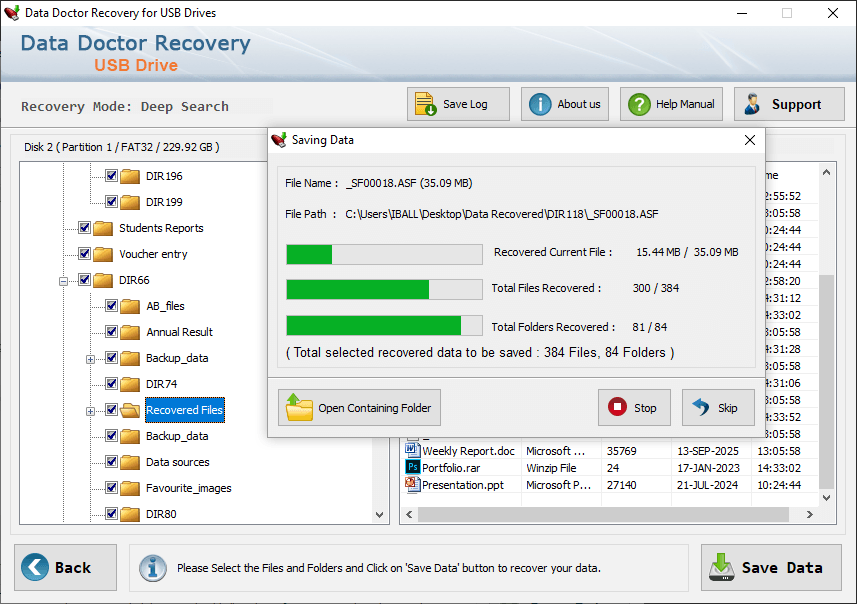This screenshot has height=604, width=857.
Task: Toggle the AB_files checkbox
Action: pos(111,306)
